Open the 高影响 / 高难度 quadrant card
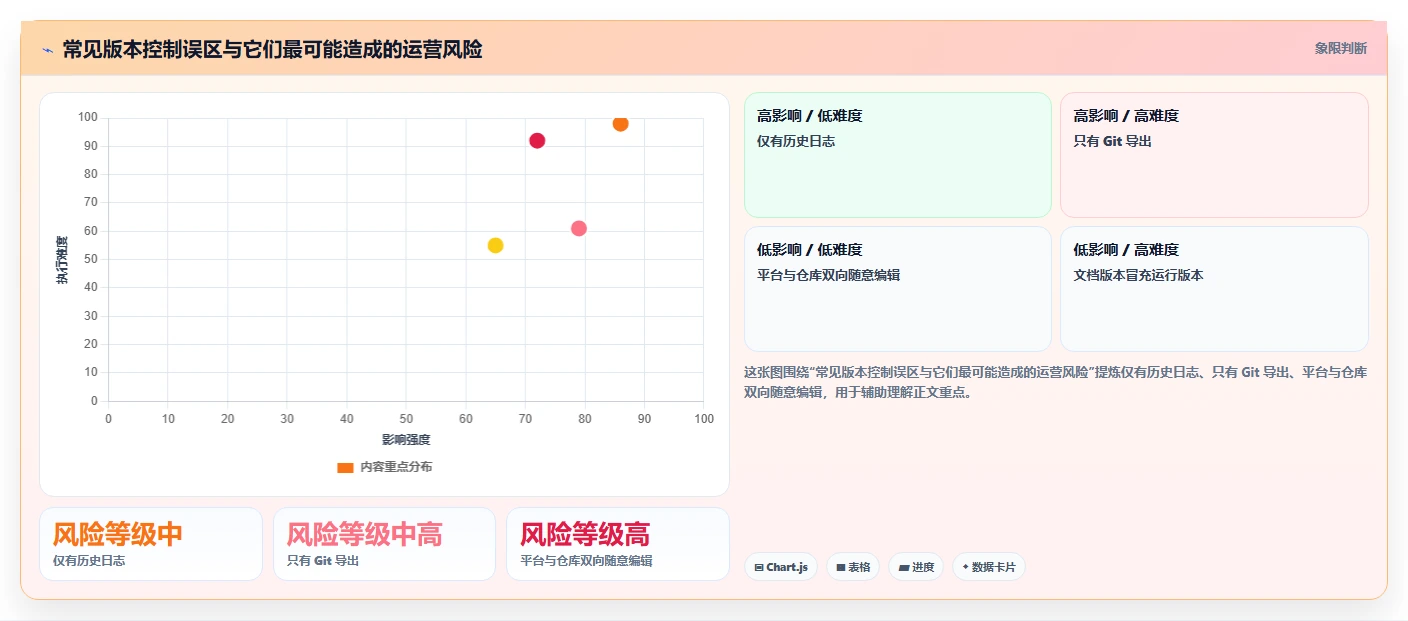 pos(1214,155)
